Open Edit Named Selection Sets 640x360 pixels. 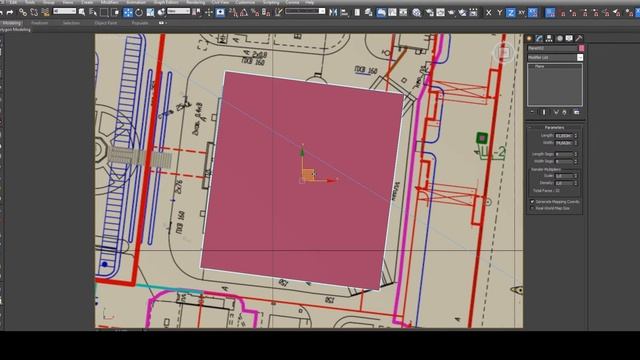coord(278,13)
